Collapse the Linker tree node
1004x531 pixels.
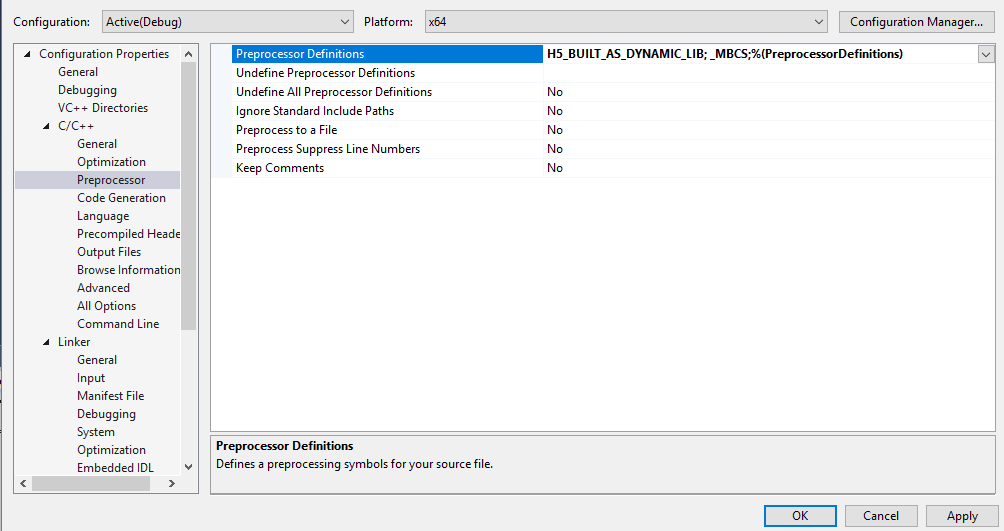(46, 342)
